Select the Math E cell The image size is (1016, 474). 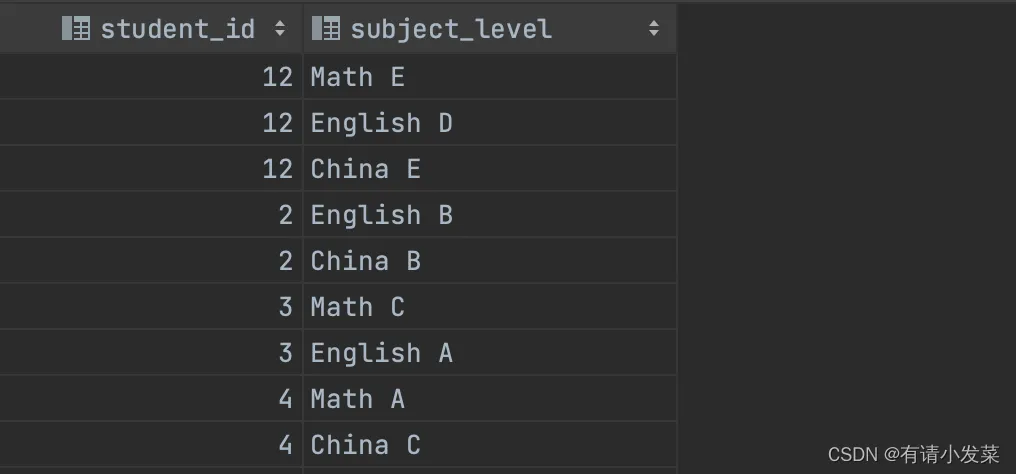click(357, 77)
